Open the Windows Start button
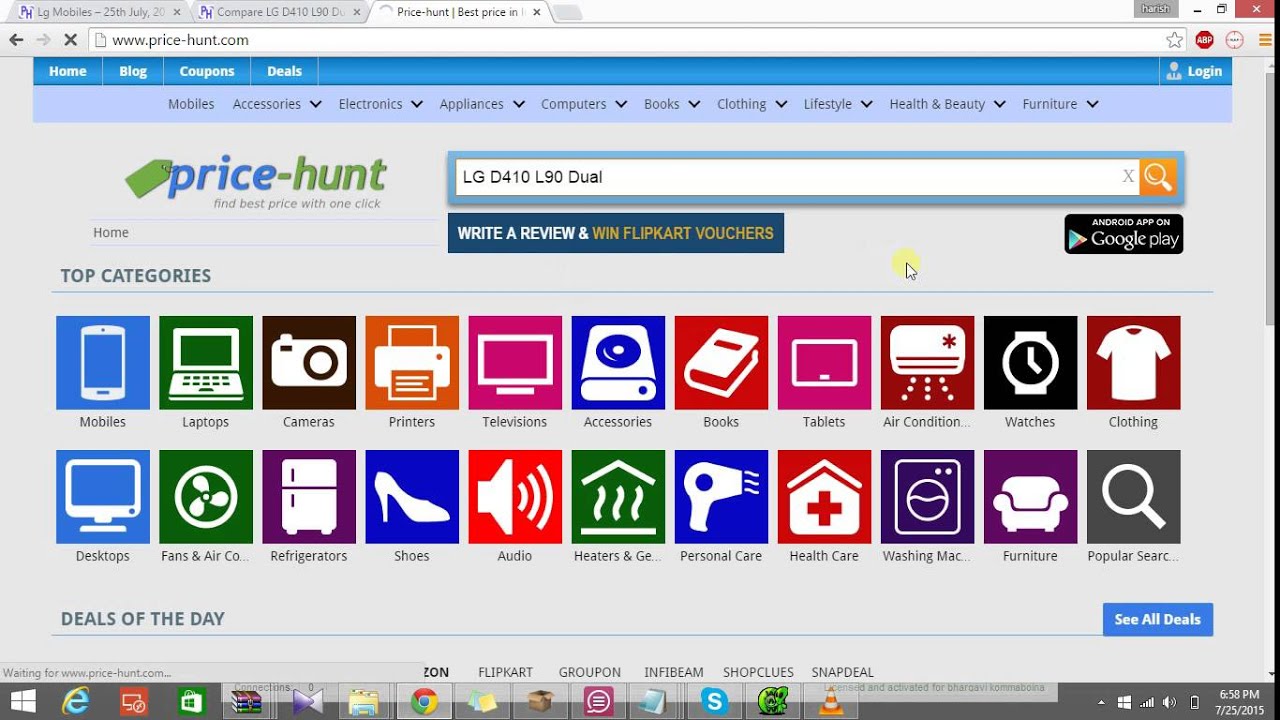Screen dimensions: 1280x720 (23, 701)
